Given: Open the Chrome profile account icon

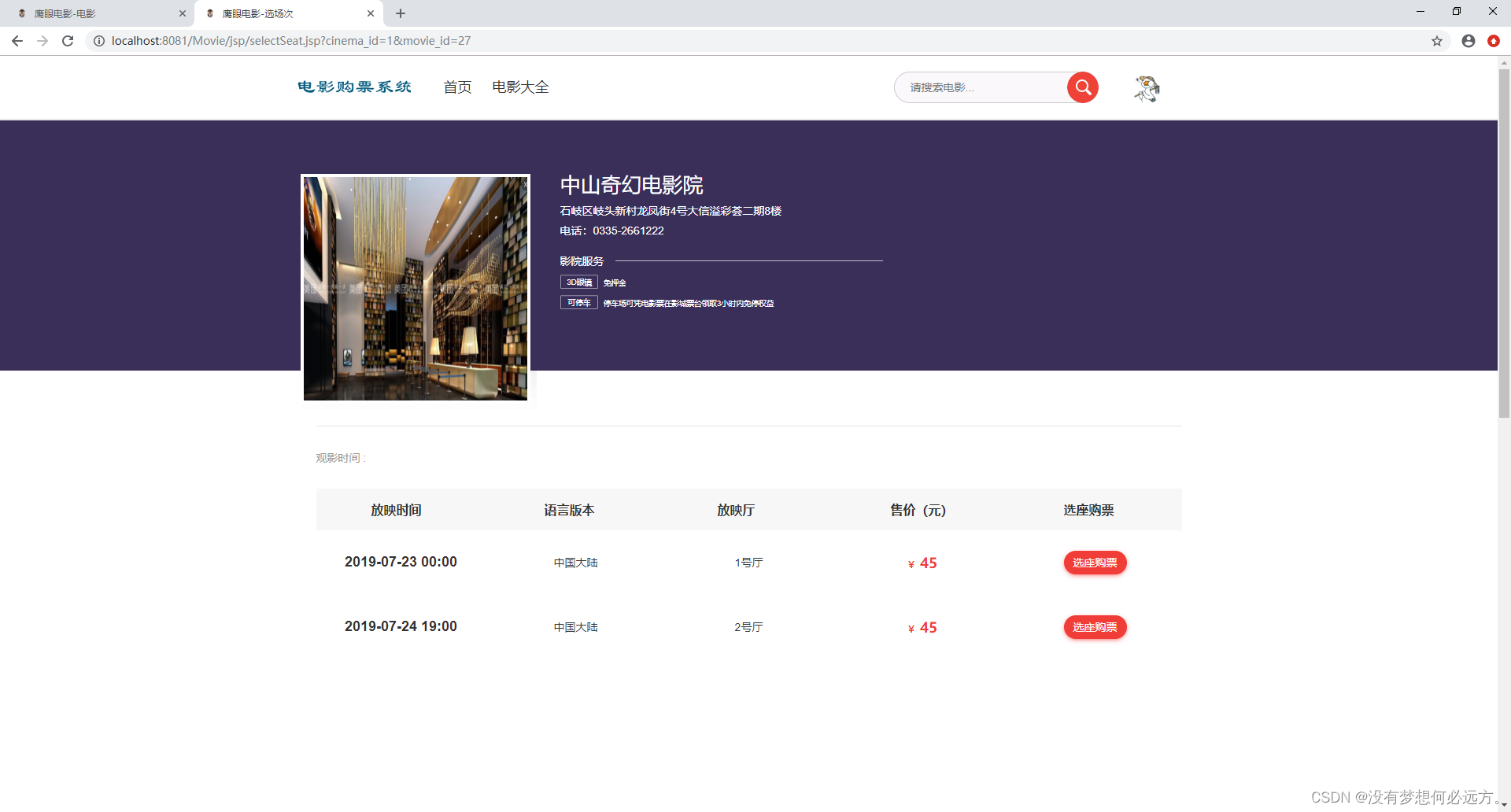Looking at the screenshot, I should 1469,41.
